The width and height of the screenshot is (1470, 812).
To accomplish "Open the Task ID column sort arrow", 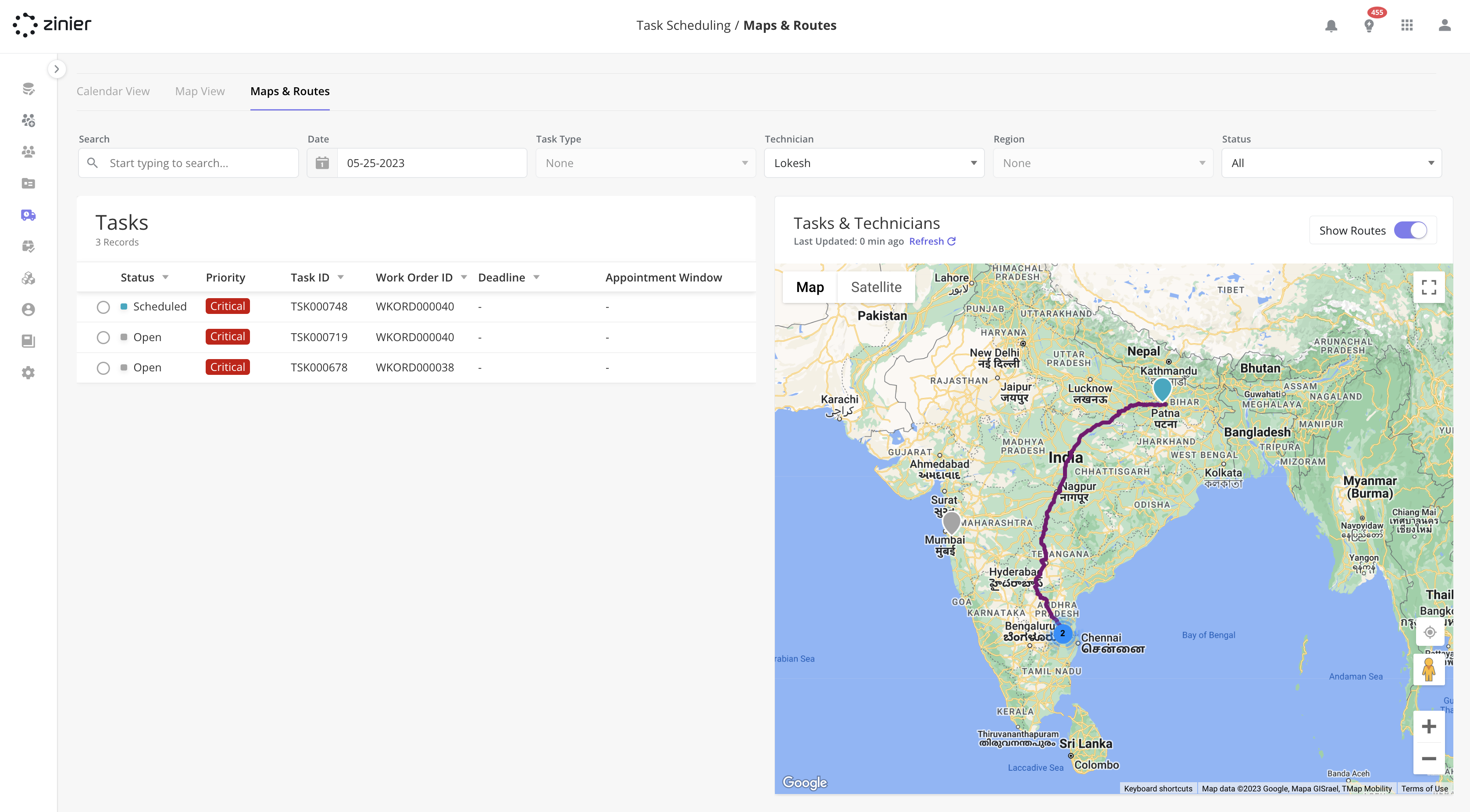I will (x=341, y=278).
